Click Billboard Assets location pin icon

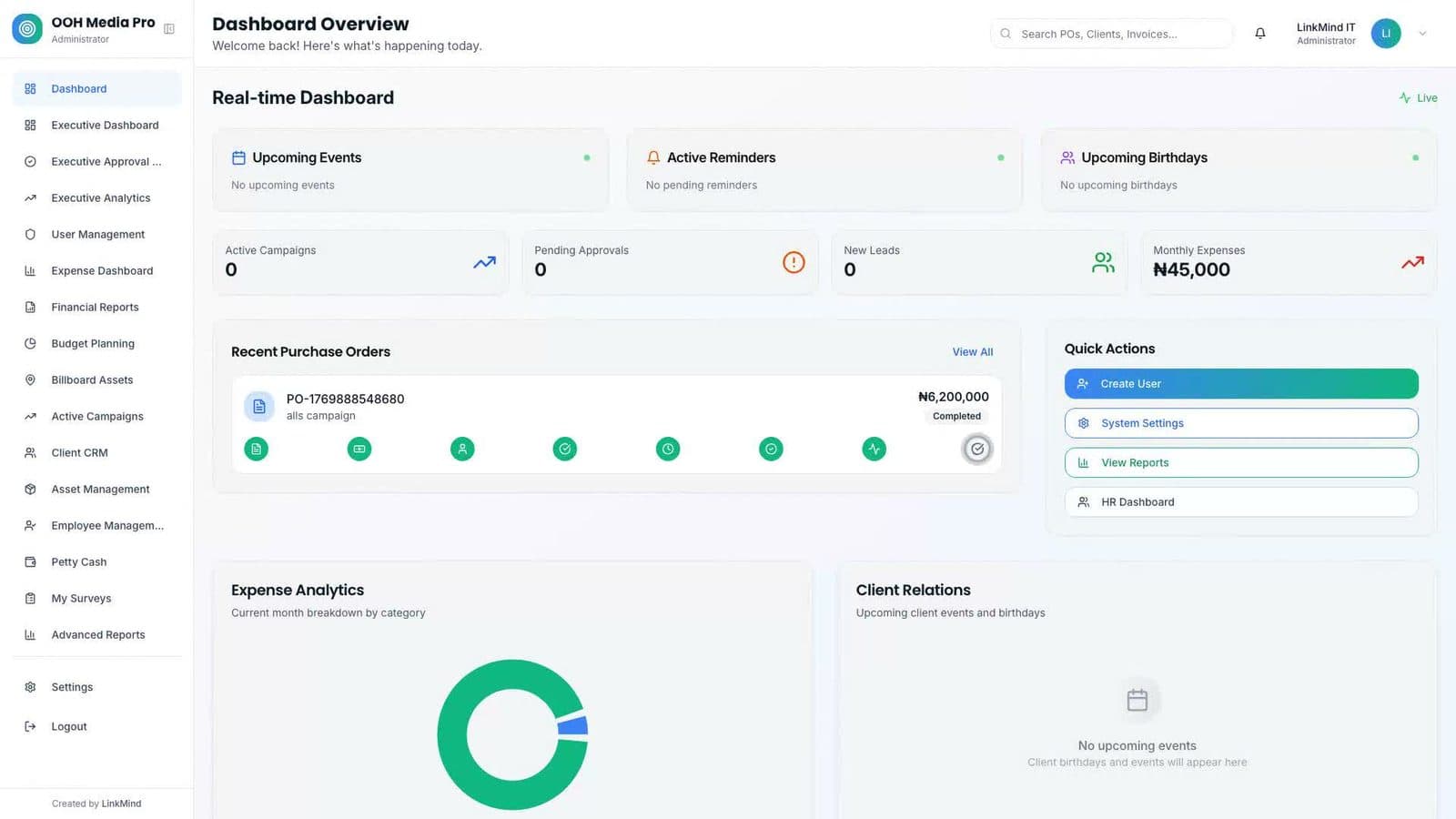[30, 379]
